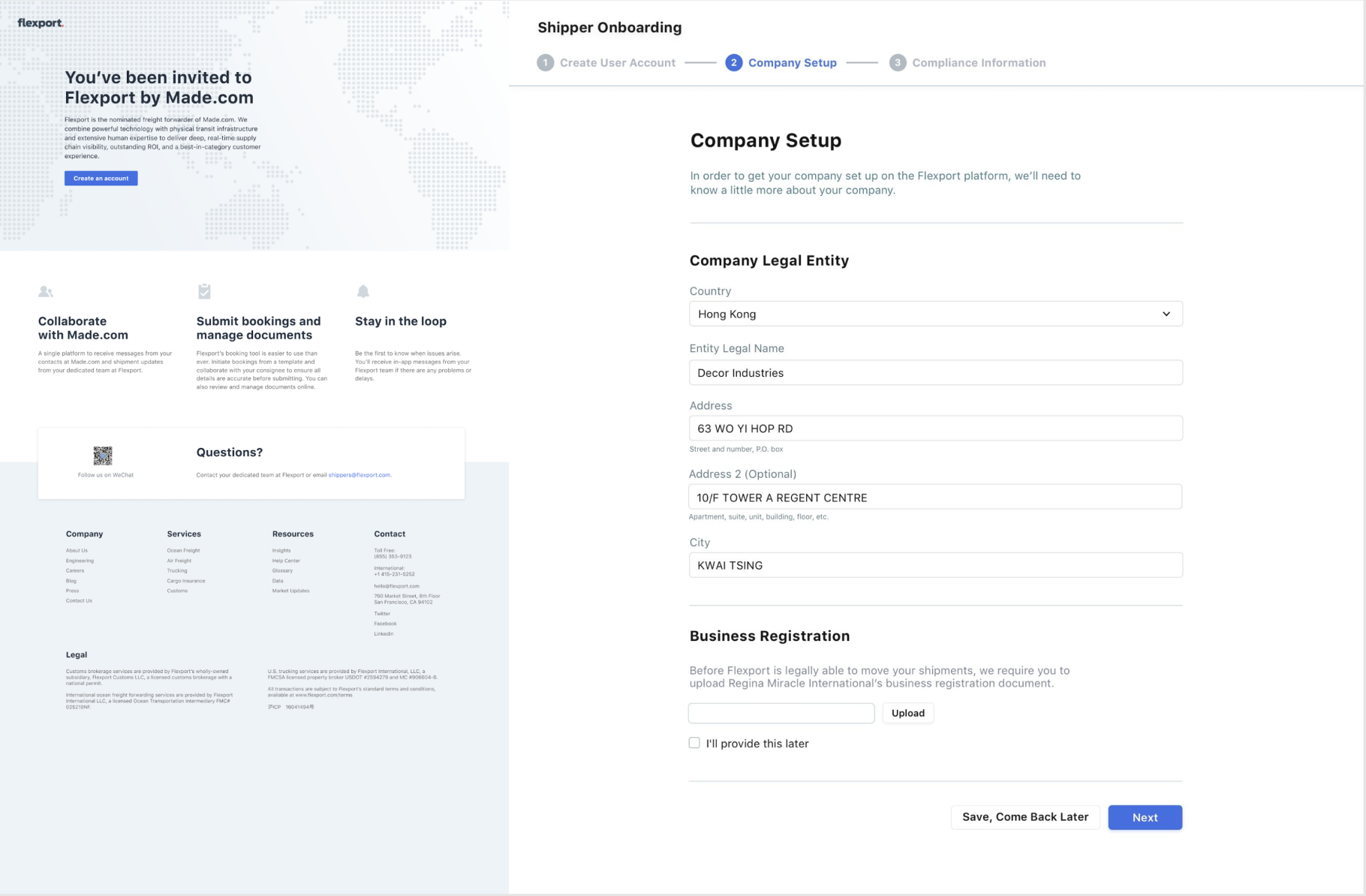Click the Company Legal Entity heading
Image resolution: width=1366 pixels, height=896 pixels.
coord(769,260)
